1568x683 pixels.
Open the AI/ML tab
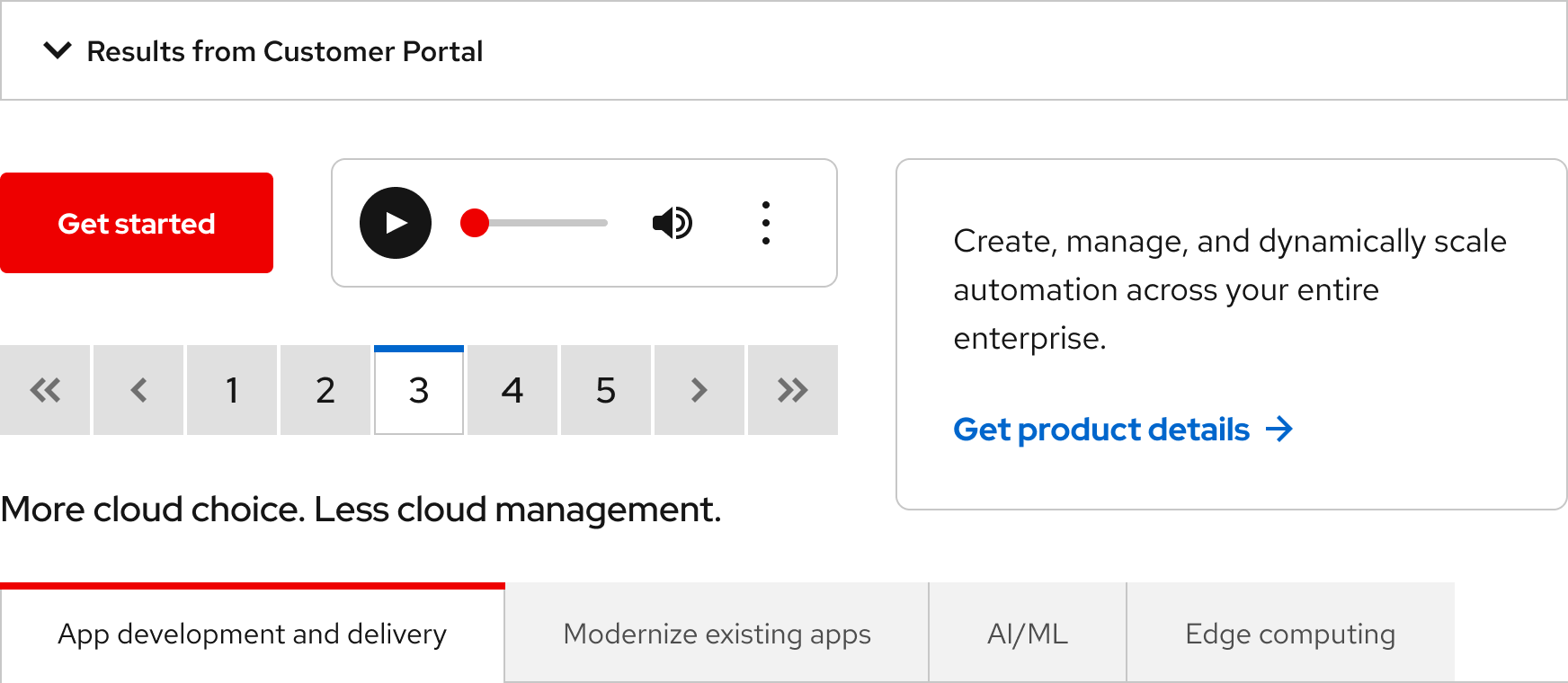click(x=1028, y=633)
